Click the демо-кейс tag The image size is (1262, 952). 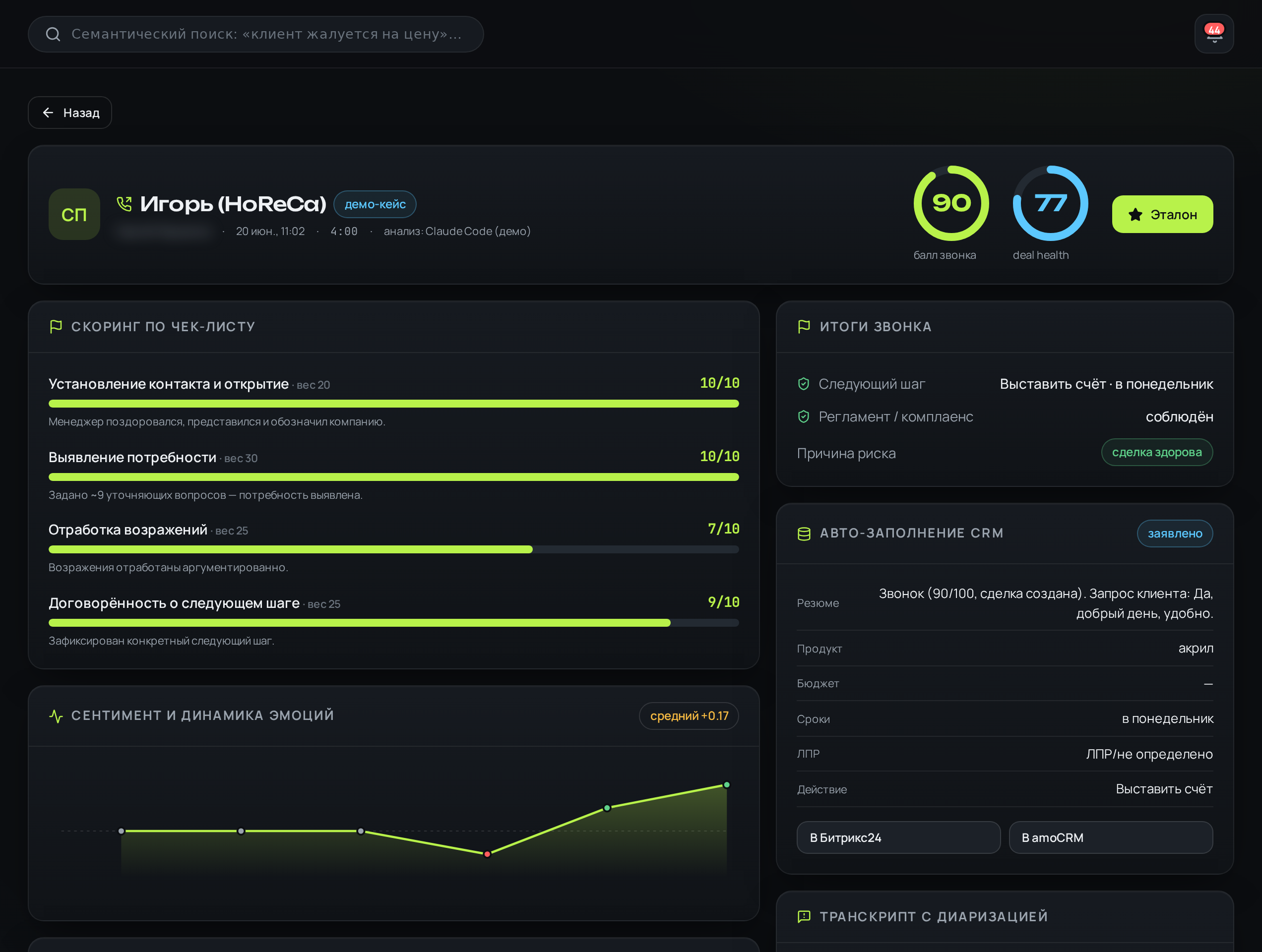click(375, 204)
